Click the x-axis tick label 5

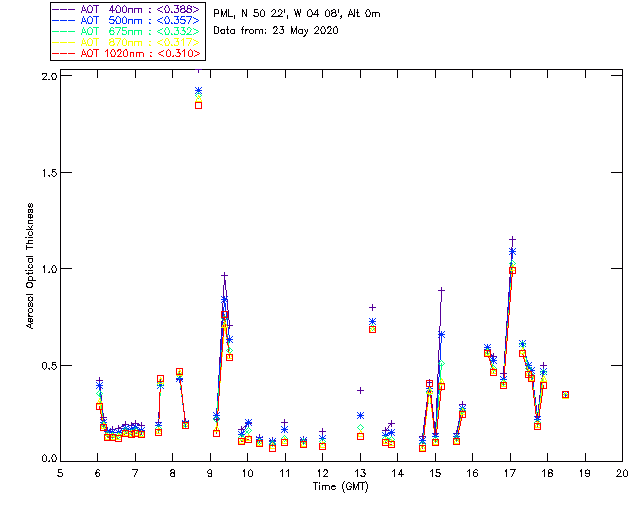(60, 472)
